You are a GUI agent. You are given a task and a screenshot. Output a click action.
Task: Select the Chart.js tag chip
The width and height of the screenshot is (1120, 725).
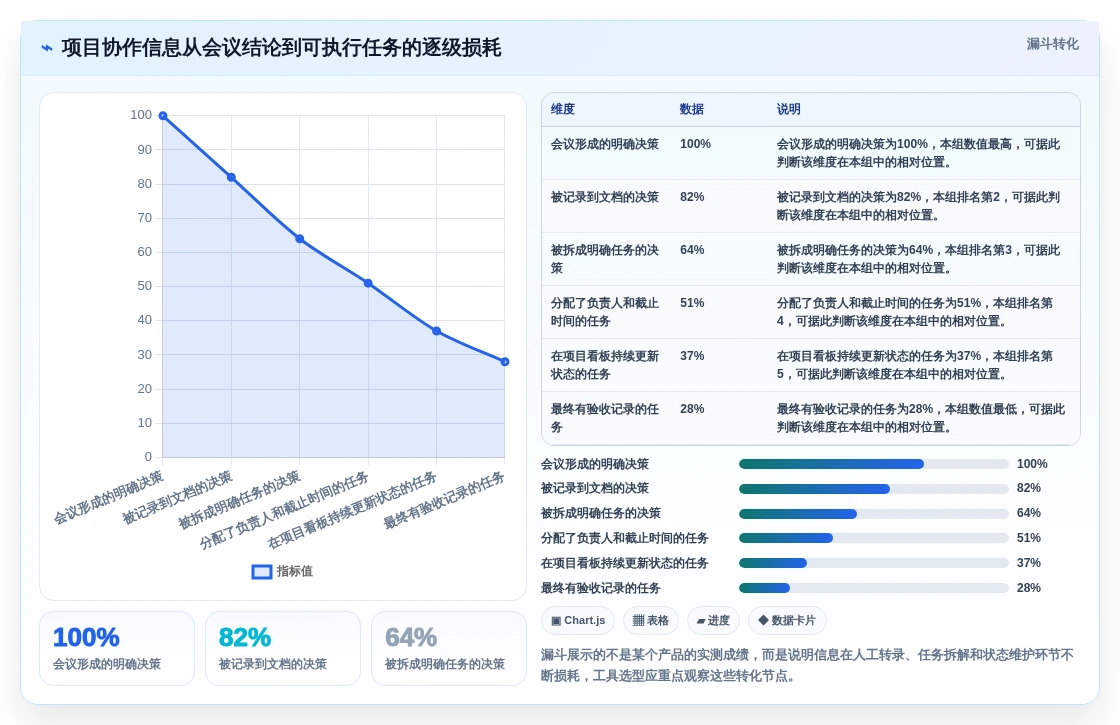pyautogui.click(x=579, y=620)
